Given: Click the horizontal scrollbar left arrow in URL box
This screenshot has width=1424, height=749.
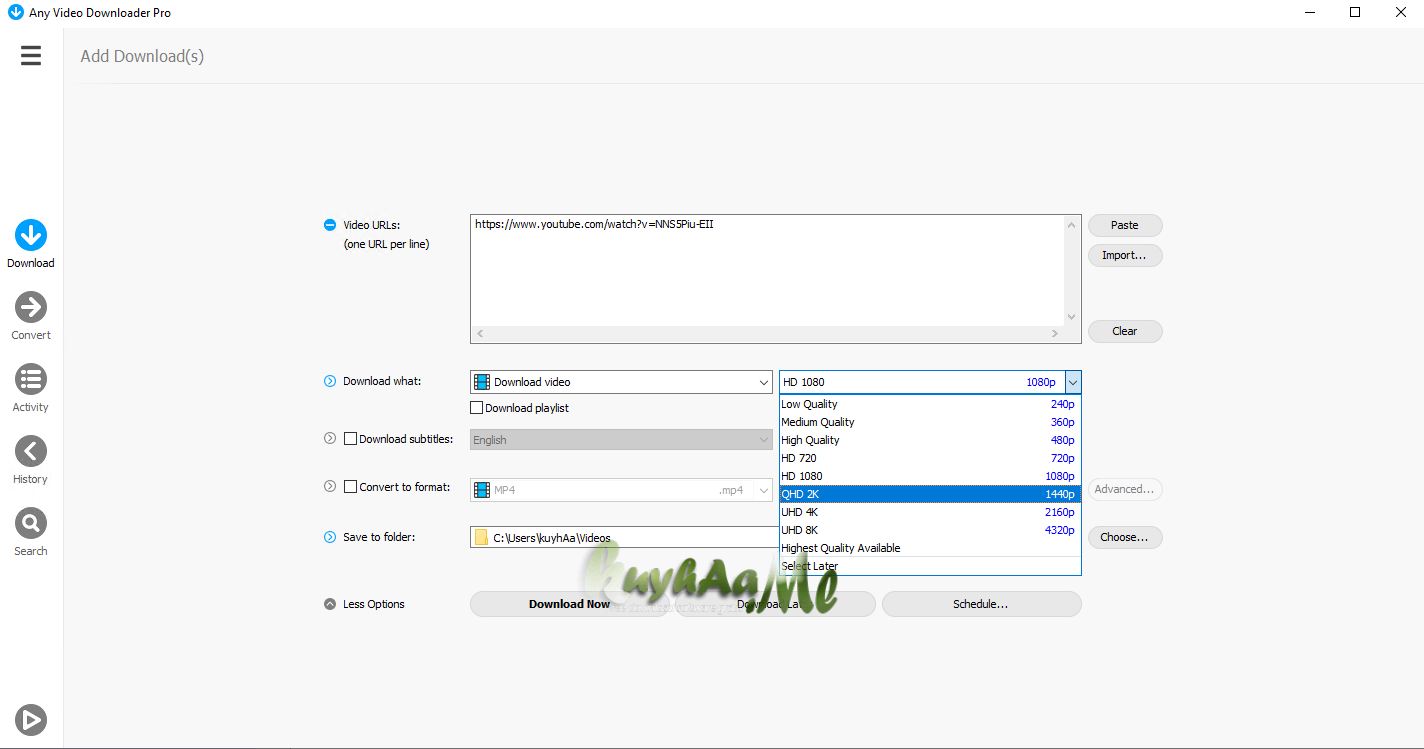Looking at the screenshot, I should 479,333.
